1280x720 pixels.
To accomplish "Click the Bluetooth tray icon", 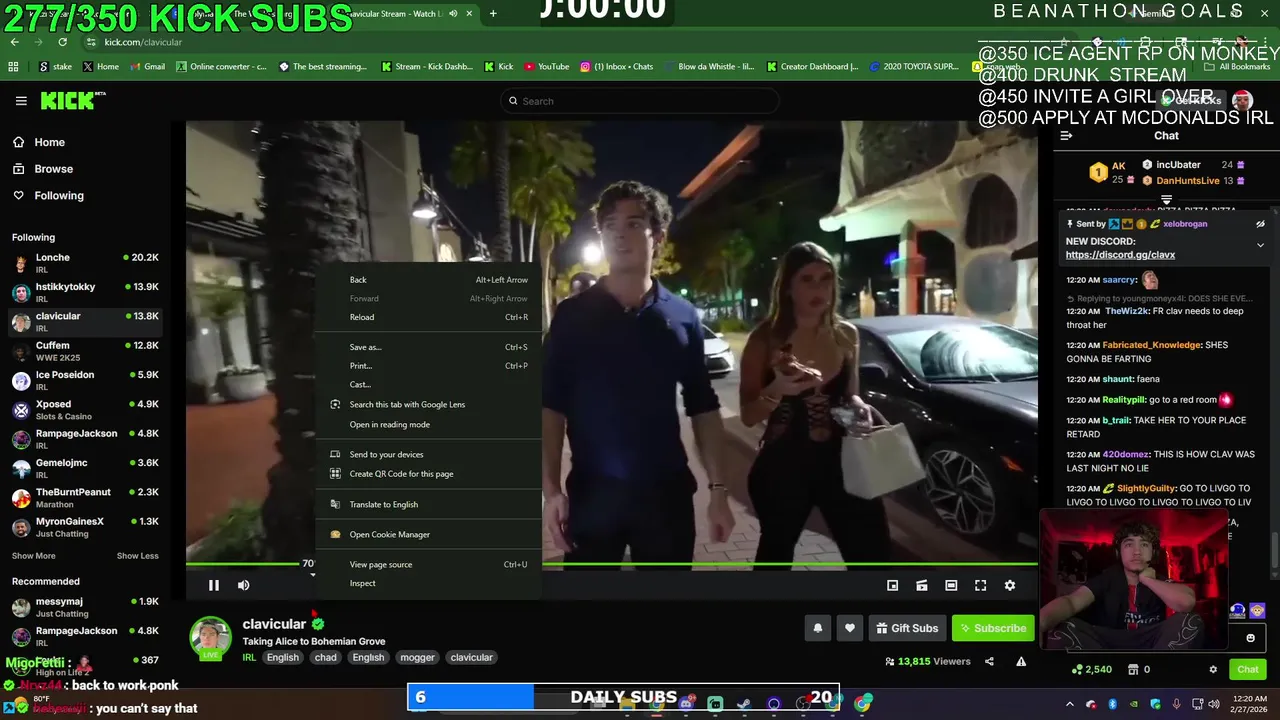I will [1112, 704].
